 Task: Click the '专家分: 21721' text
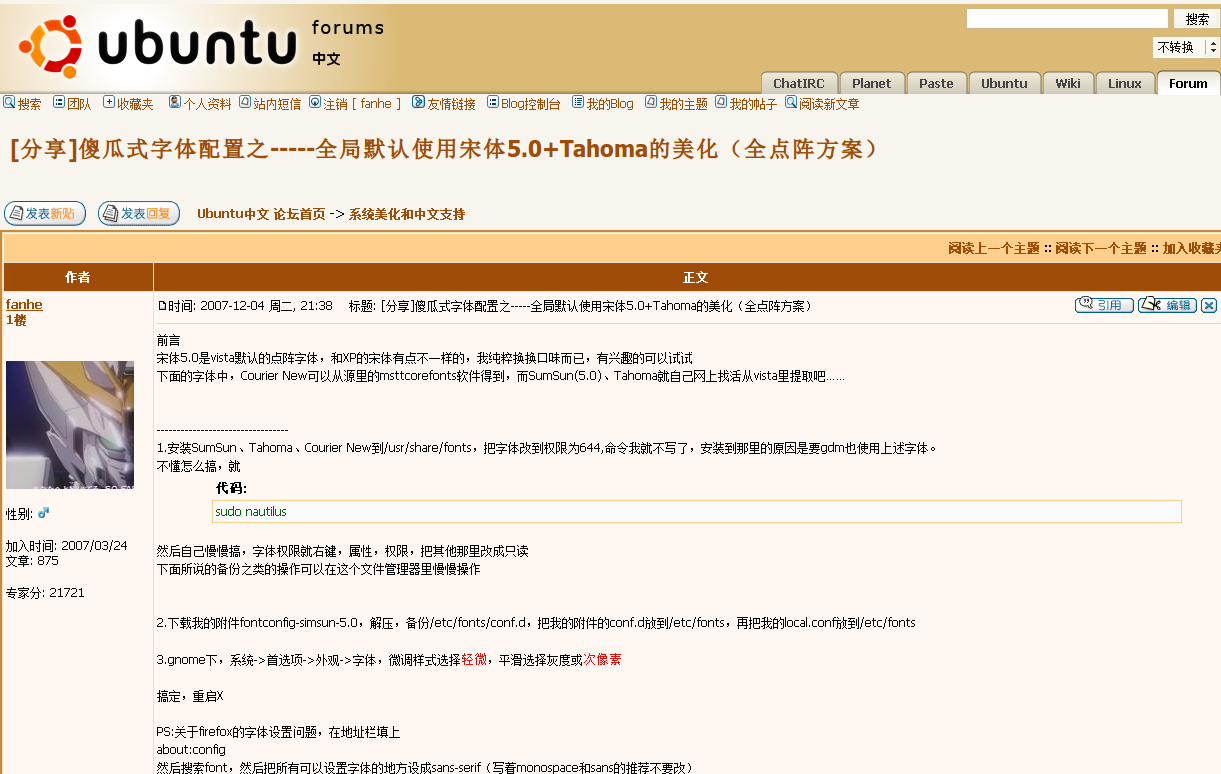45,592
